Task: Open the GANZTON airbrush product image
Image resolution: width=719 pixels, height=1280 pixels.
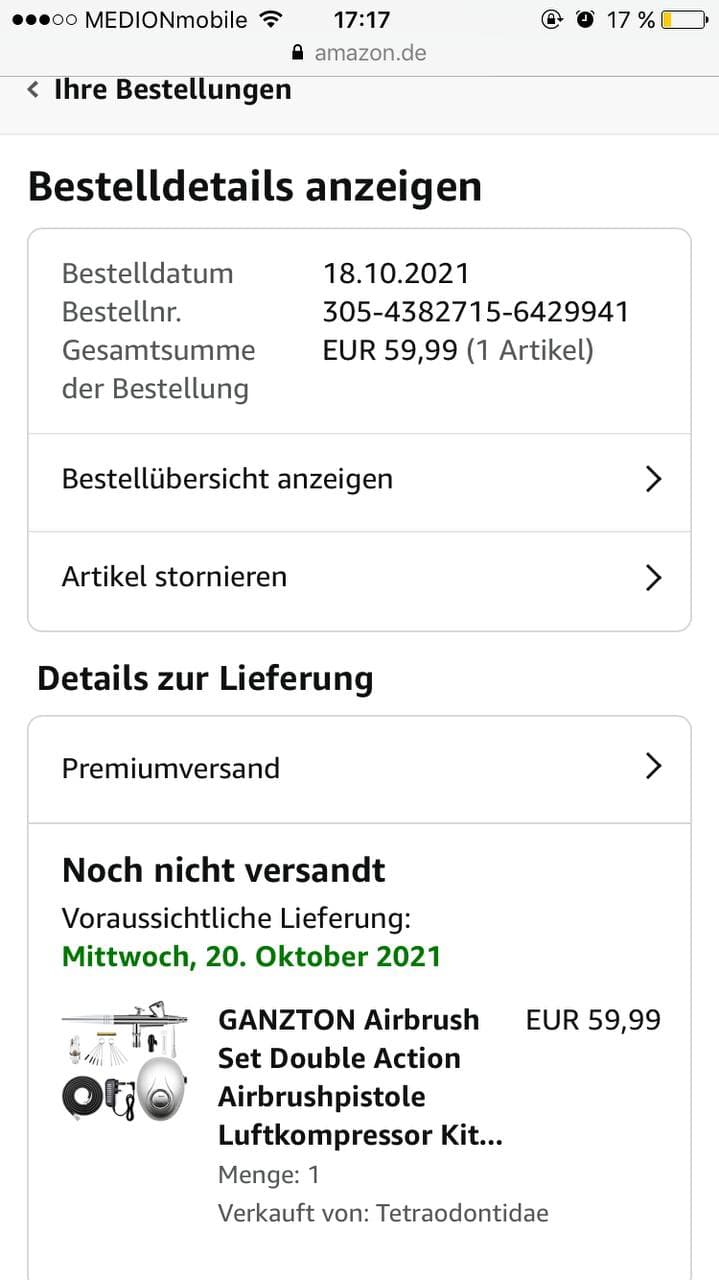Action: click(x=125, y=1059)
